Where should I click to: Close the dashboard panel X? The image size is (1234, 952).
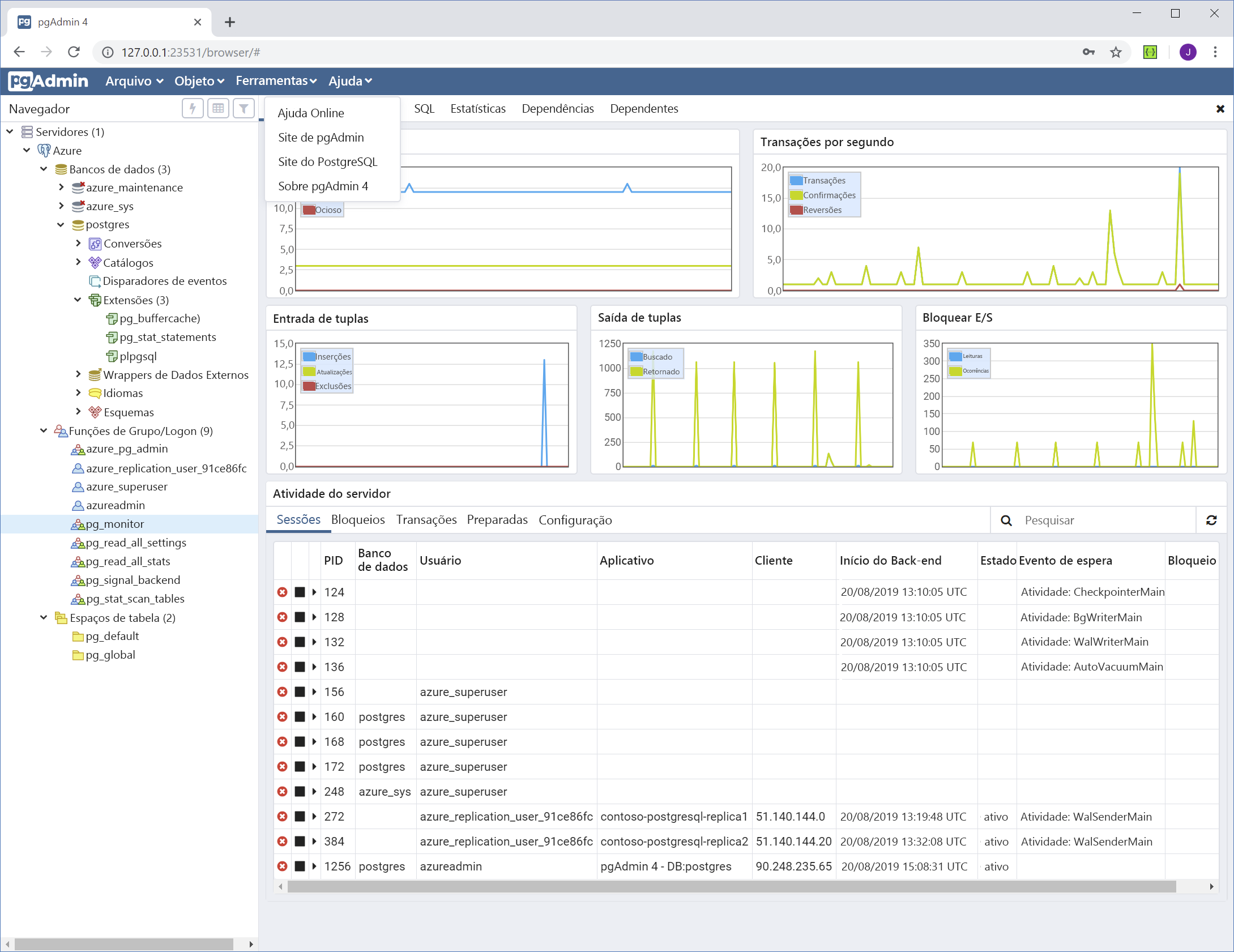point(1220,109)
